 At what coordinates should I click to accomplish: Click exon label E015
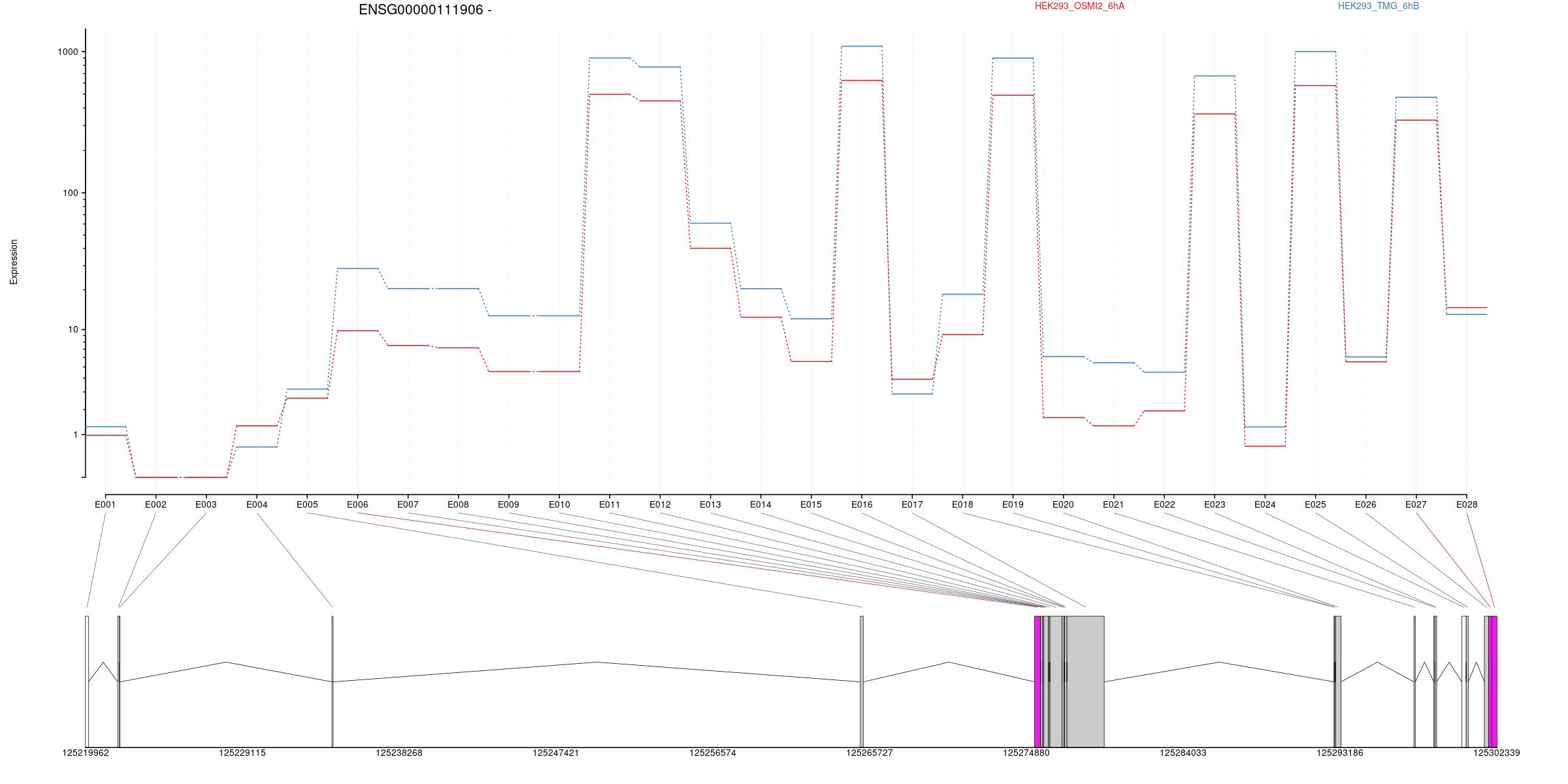(811, 504)
